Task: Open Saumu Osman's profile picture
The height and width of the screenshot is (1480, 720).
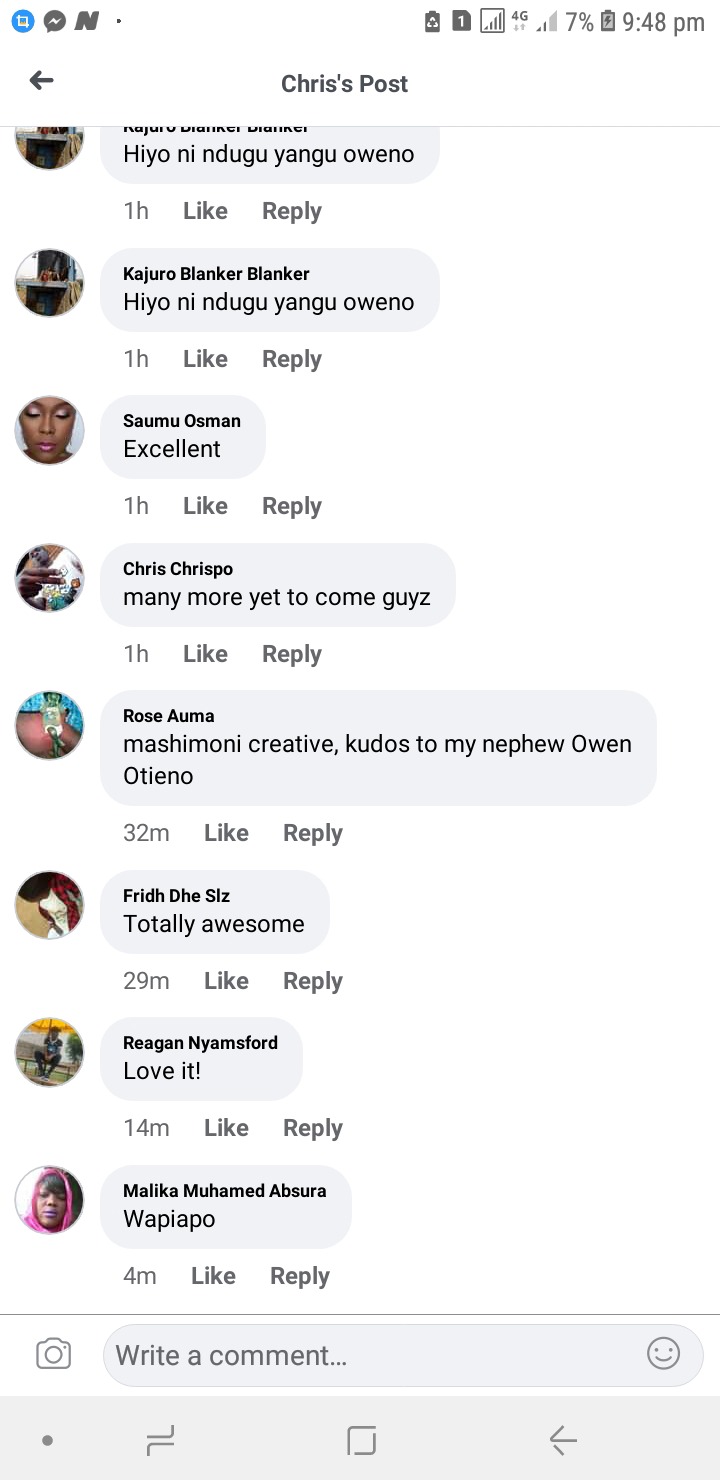Action: point(49,430)
